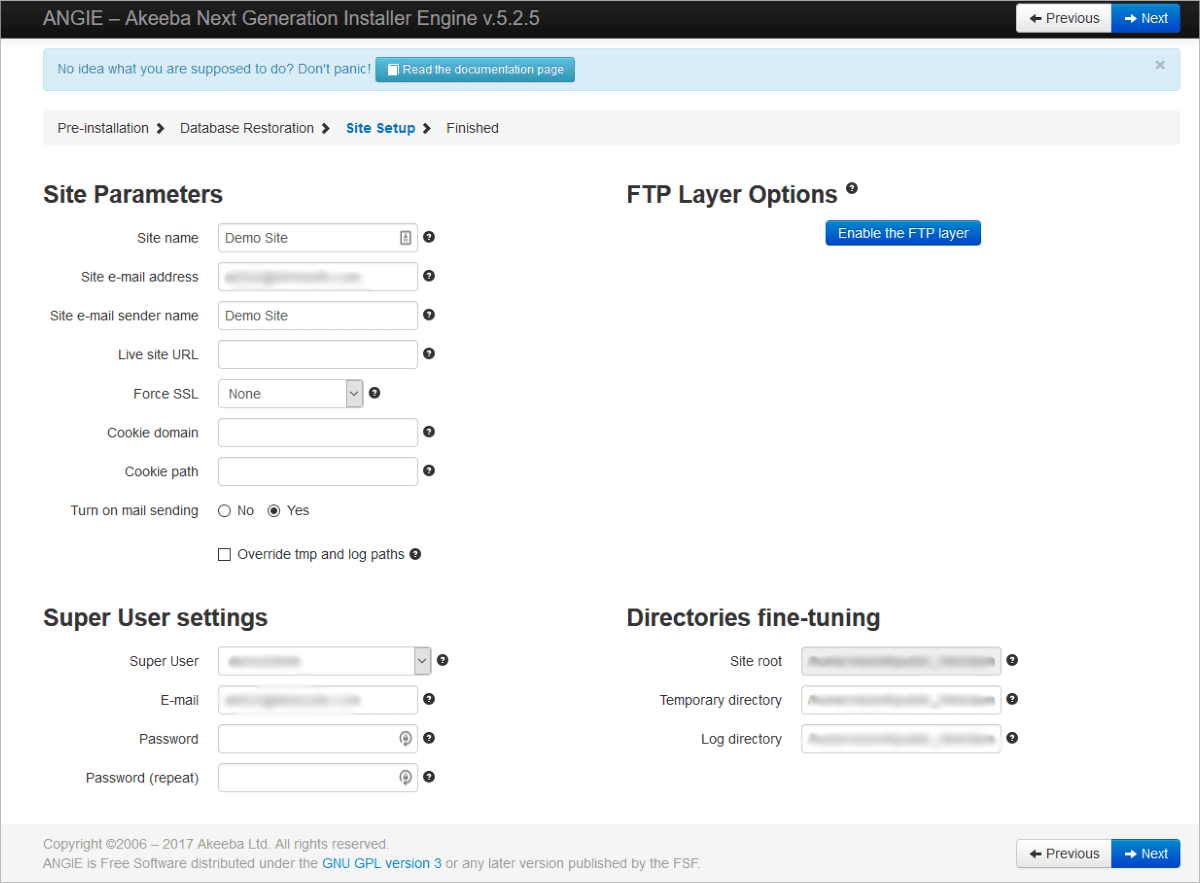Click help icon beside Live site URL
This screenshot has height=883, width=1200.
(429, 354)
